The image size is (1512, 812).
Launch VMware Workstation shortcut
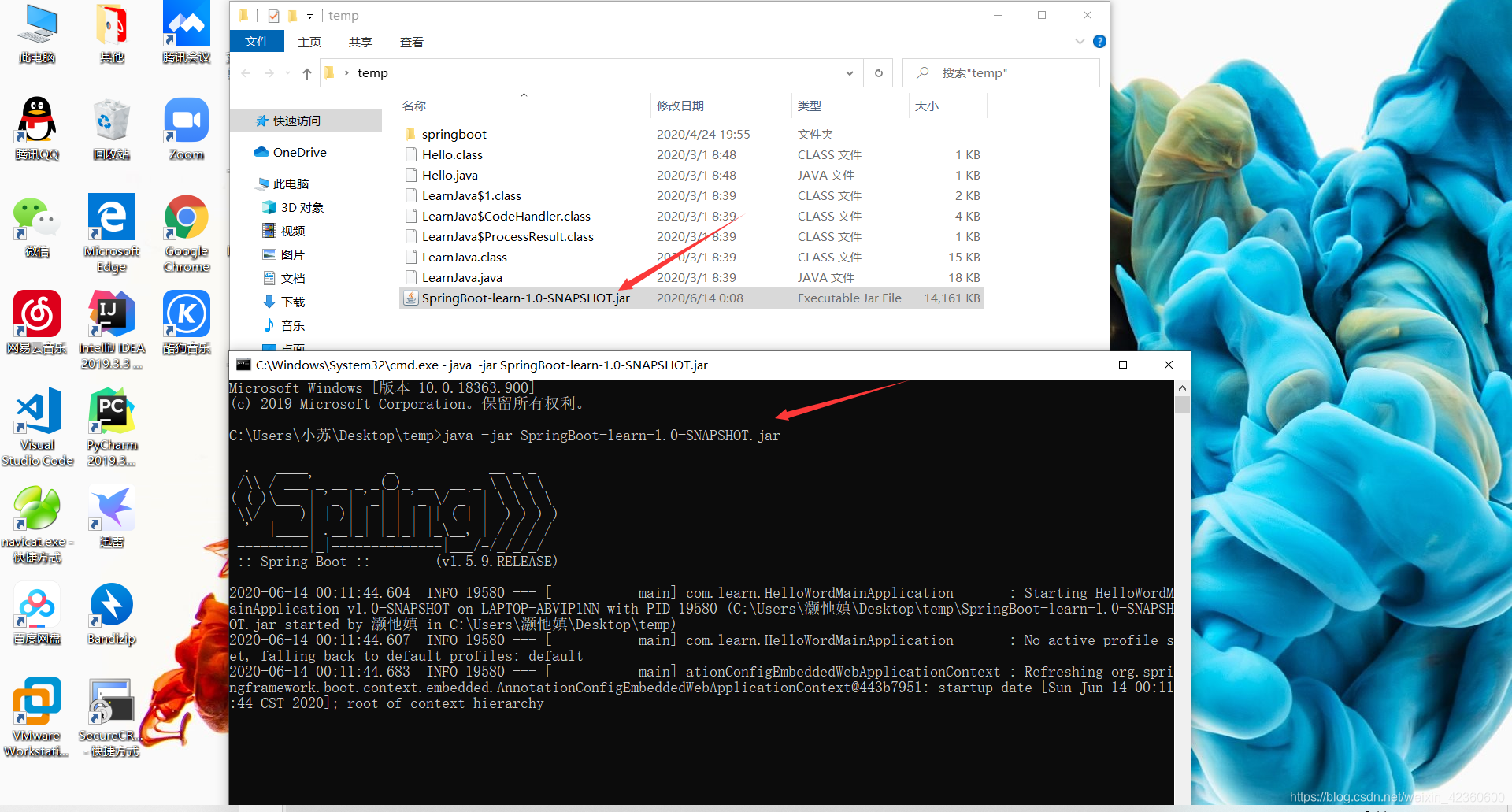pos(37,718)
